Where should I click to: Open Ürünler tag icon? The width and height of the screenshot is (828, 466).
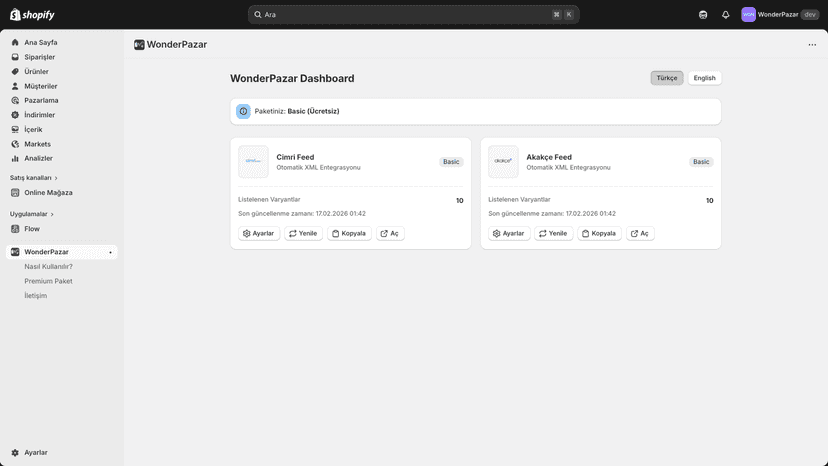point(15,71)
